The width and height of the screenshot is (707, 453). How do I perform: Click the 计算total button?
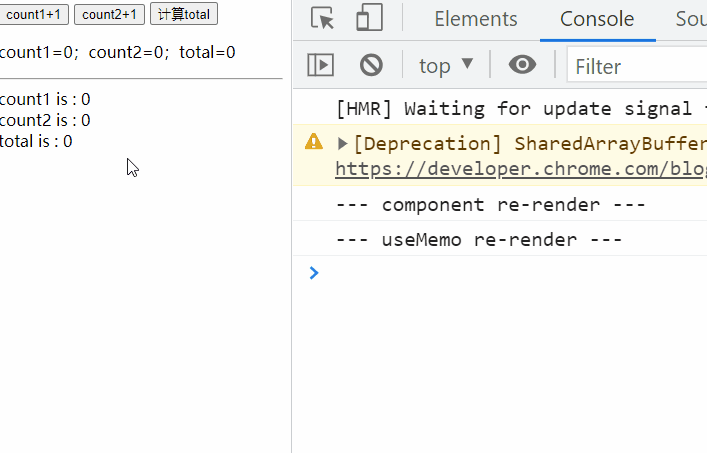tap(184, 14)
